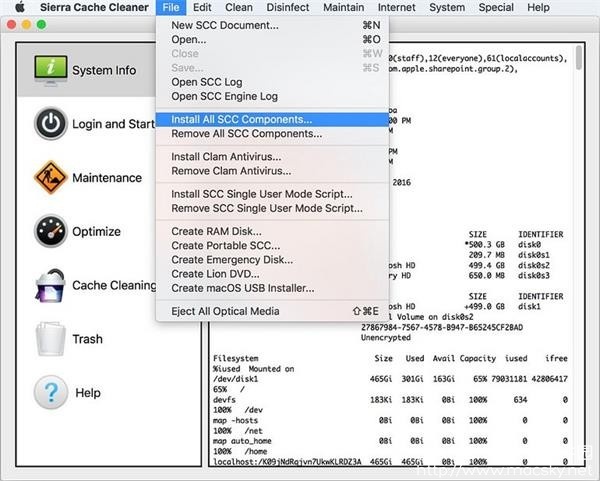Image resolution: width=600 pixels, height=481 pixels.
Task: Click the disk0s3 identifier text
Action: (534, 276)
